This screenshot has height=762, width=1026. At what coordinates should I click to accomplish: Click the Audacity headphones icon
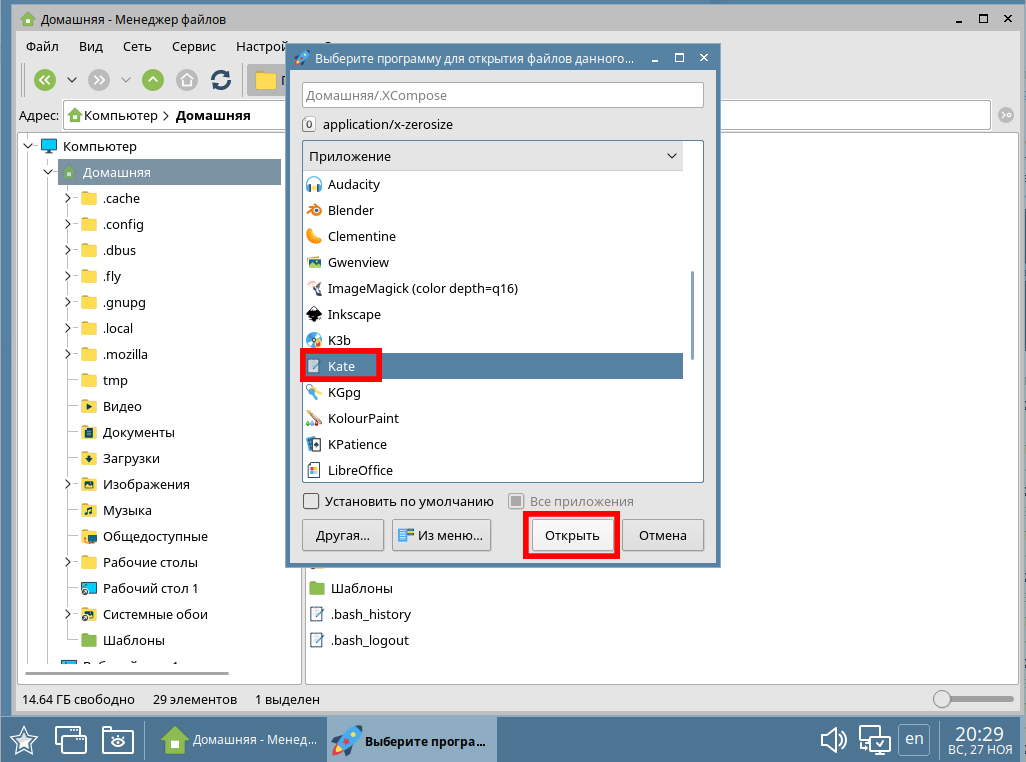click(x=314, y=185)
